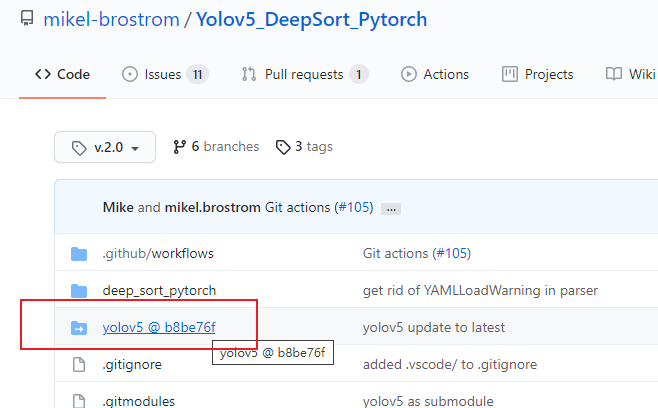658x408 pixels.
Task: Click the repository book icon
Action: pyautogui.click(x=25, y=19)
